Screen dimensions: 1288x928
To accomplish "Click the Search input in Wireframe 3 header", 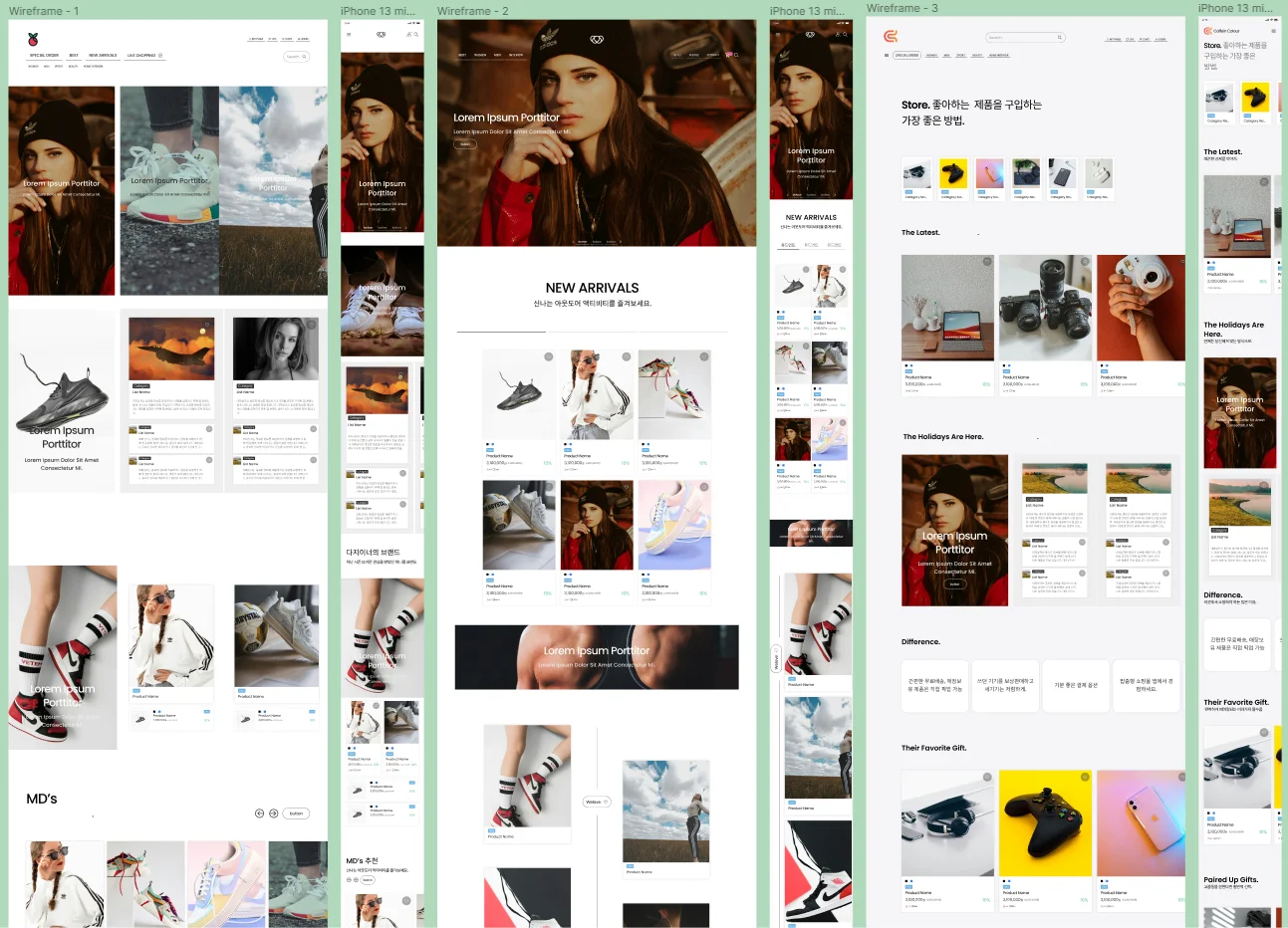I will point(1026,38).
